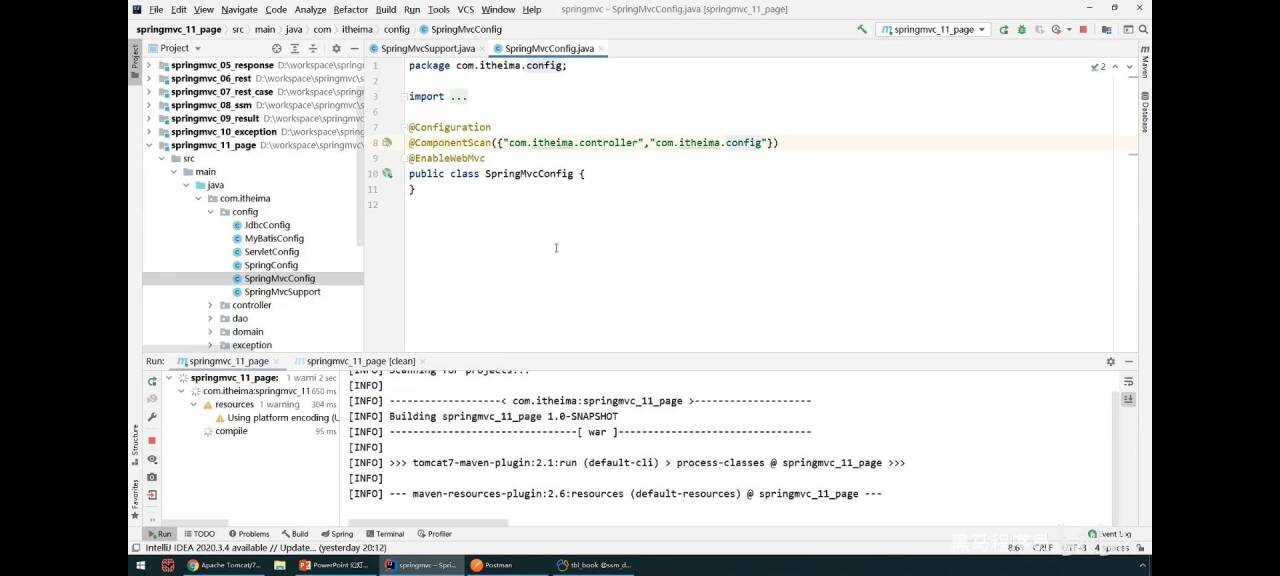1280x576 pixels.
Task: Stop the process from Run panel sidebar
Action: 152,440
